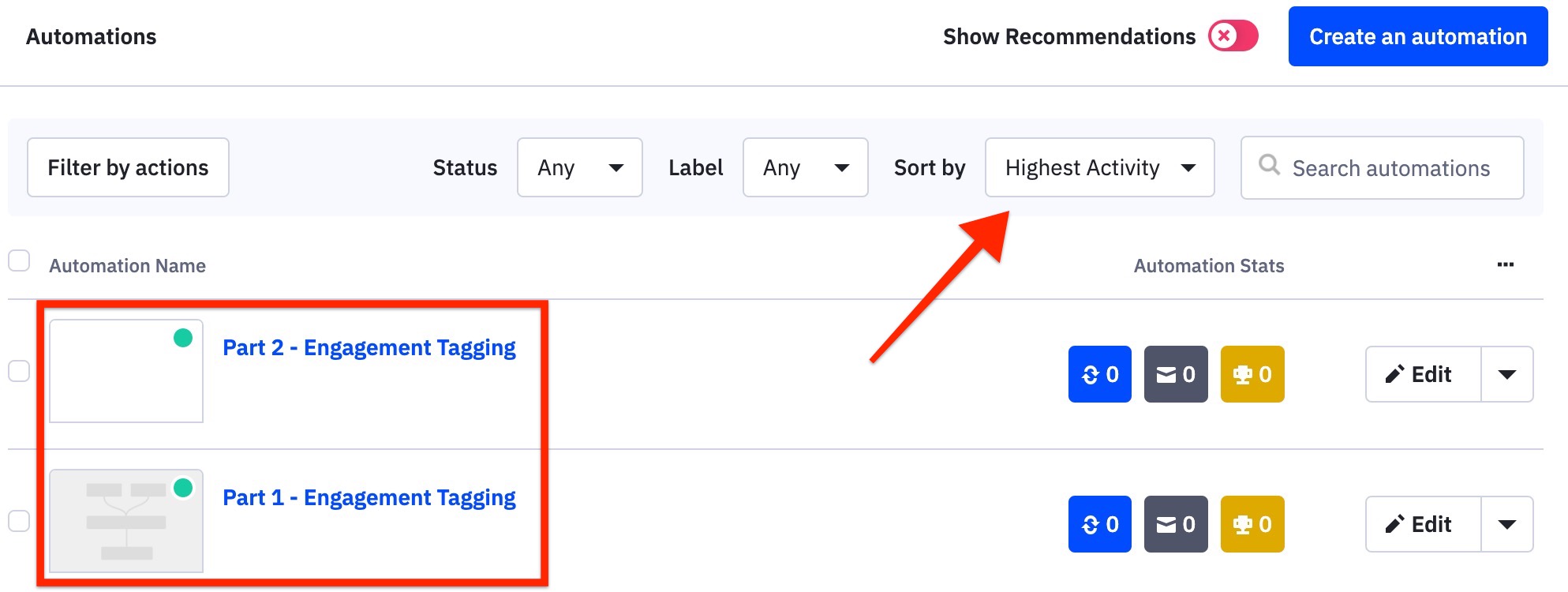Click yellow goals stat badge for Part 1
This screenshot has width=1568, height=592.
(x=1252, y=524)
